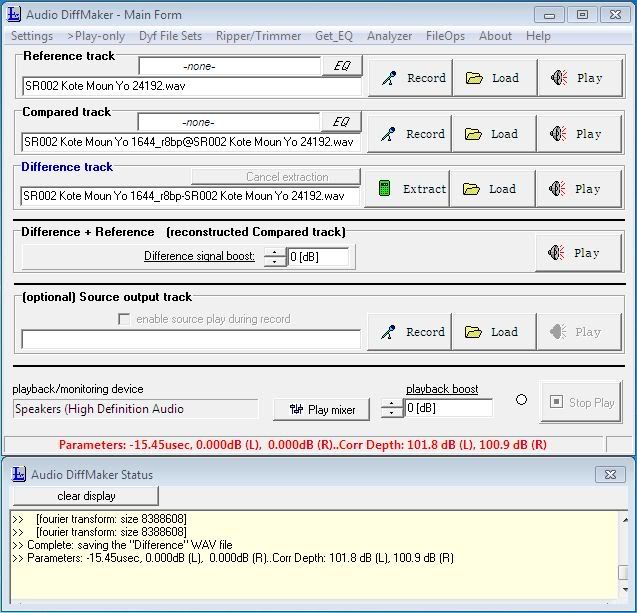
Task: Load a Source output track file
Action: click(x=494, y=332)
